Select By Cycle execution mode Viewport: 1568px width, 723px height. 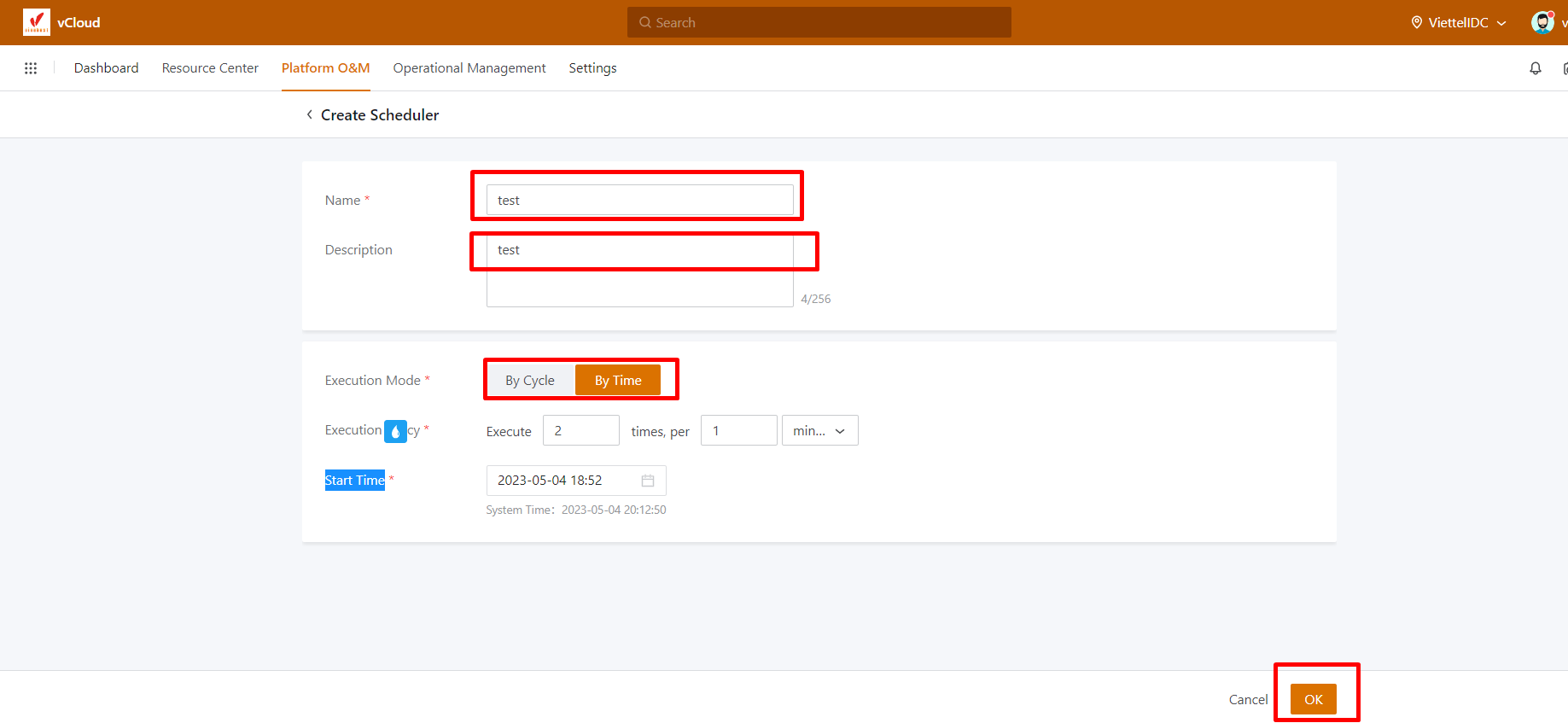(529, 381)
